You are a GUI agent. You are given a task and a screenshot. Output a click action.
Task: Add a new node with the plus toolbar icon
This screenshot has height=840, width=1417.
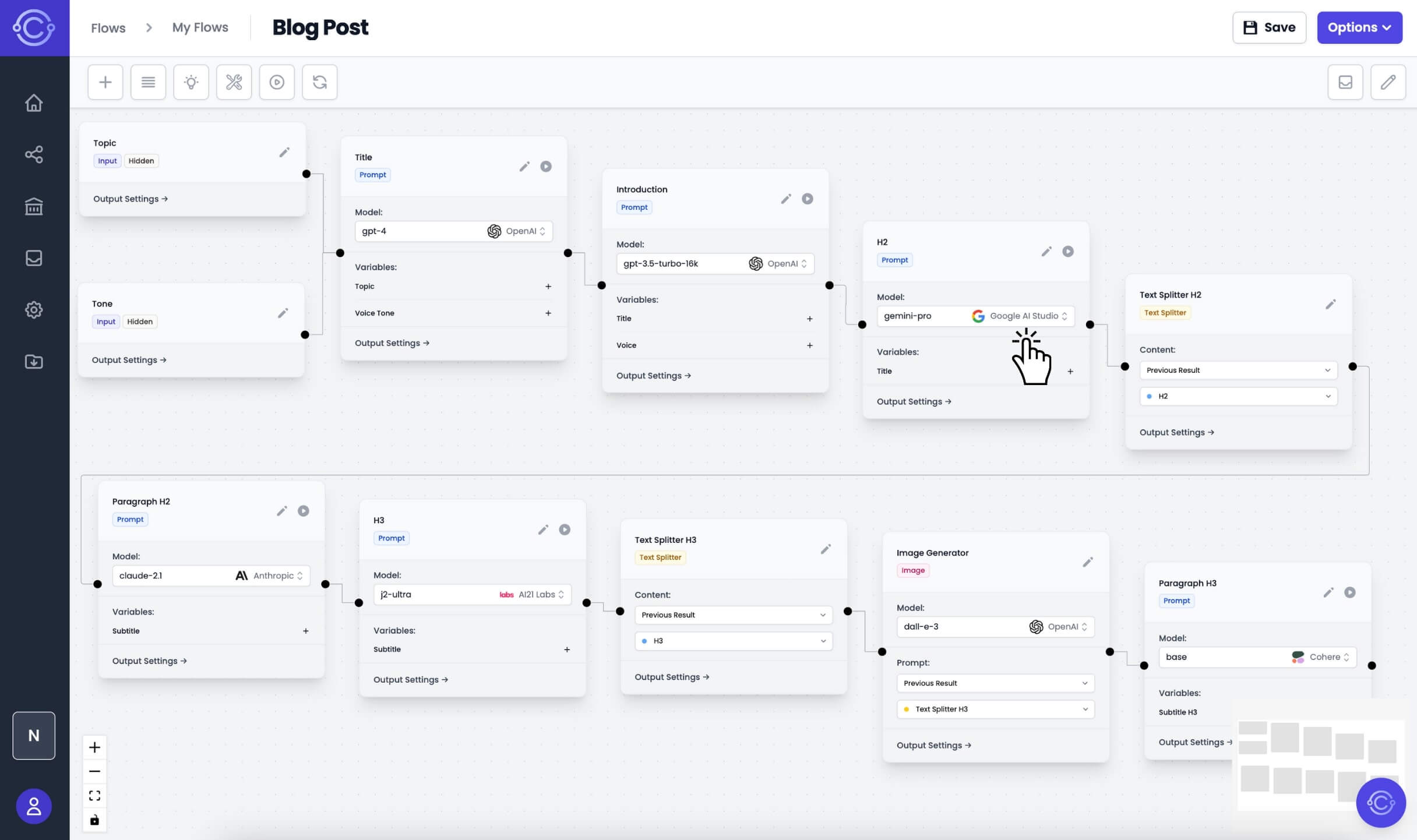point(105,82)
